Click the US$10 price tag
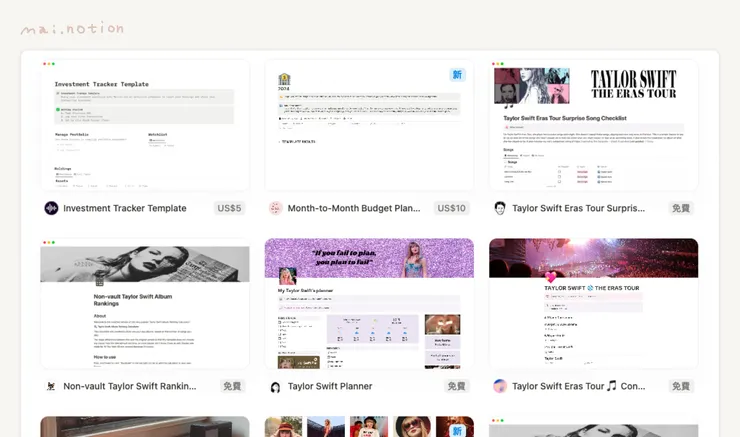 pyautogui.click(x=452, y=208)
